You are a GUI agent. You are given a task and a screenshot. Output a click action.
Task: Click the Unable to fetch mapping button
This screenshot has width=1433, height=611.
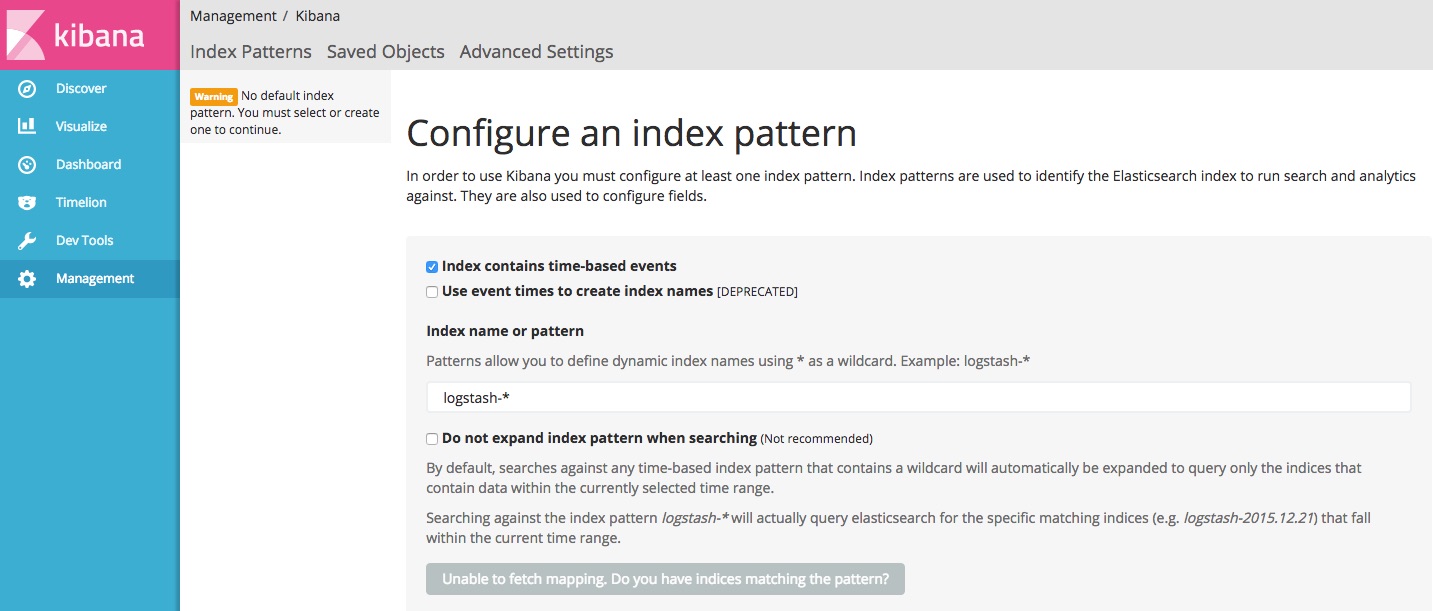[665, 579]
